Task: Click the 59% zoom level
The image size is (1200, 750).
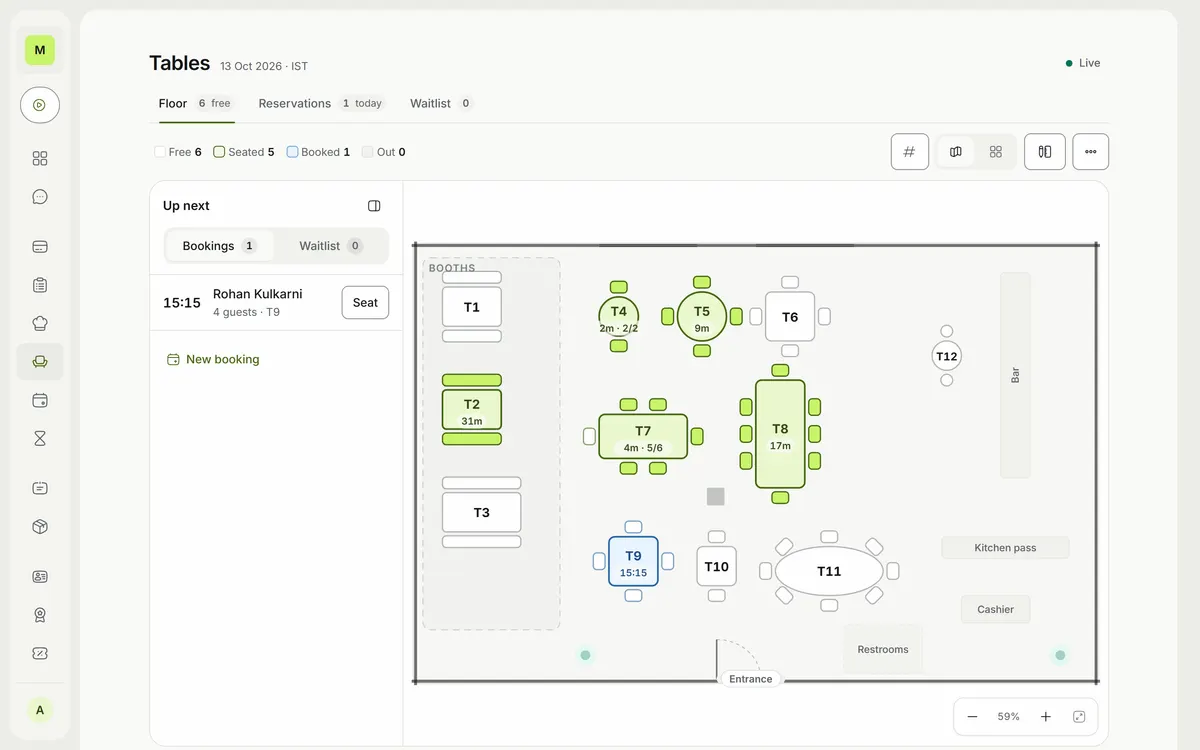Action: tap(1009, 717)
